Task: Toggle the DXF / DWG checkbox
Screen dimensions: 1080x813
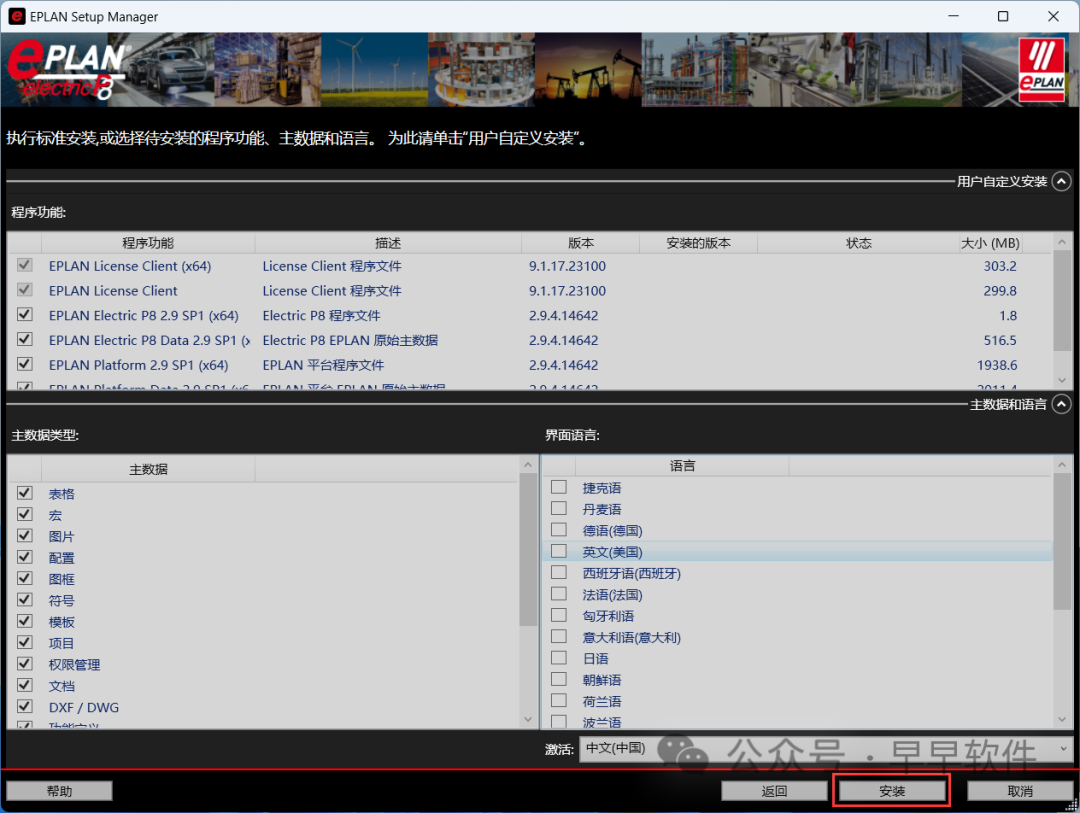Action: point(25,707)
